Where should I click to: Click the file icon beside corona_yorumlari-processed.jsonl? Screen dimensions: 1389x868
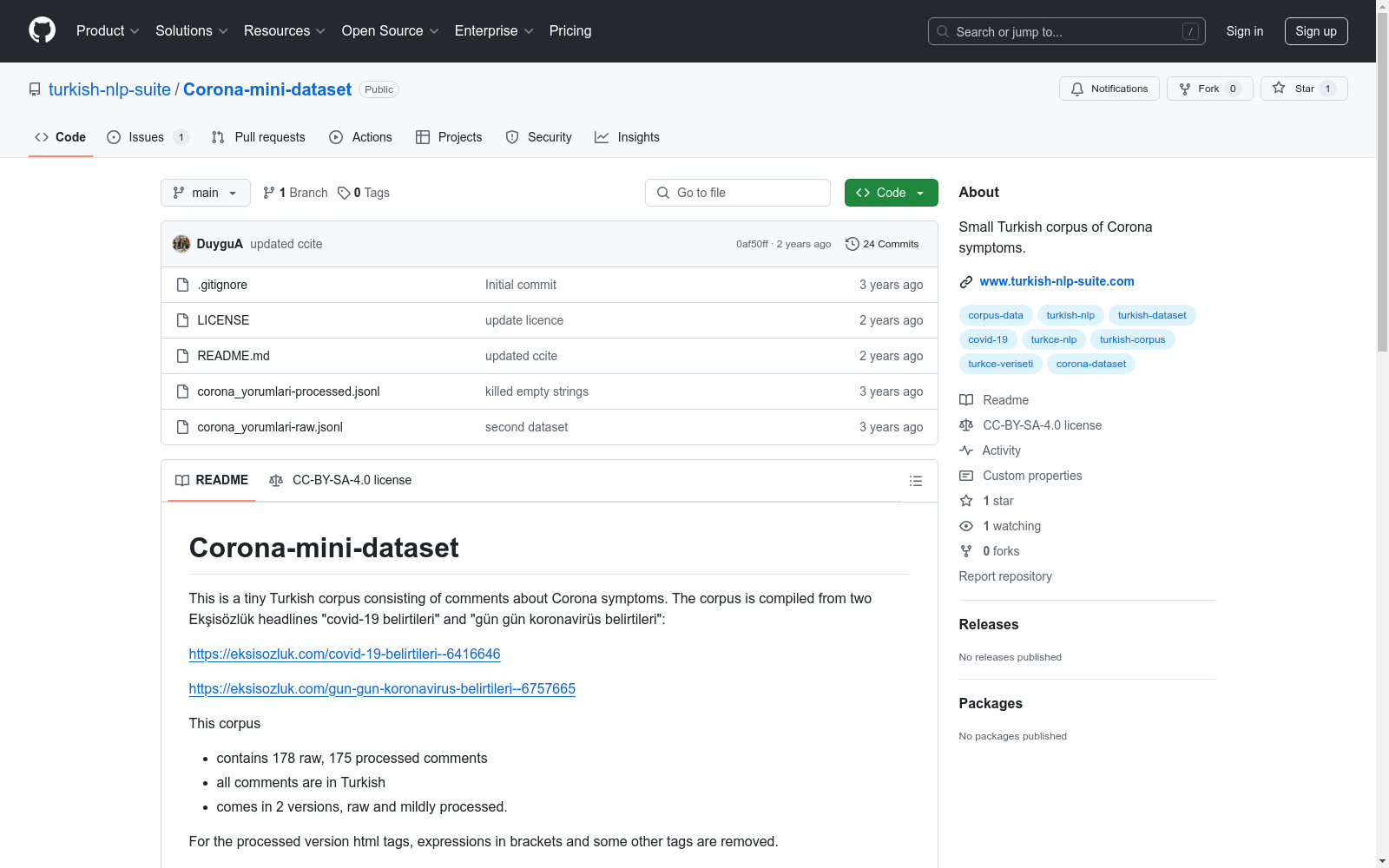(182, 391)
